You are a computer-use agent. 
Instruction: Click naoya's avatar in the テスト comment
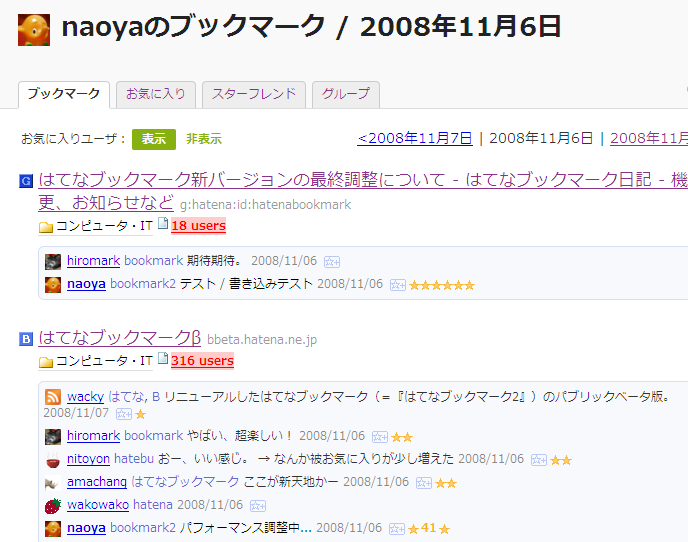(53, 285)
